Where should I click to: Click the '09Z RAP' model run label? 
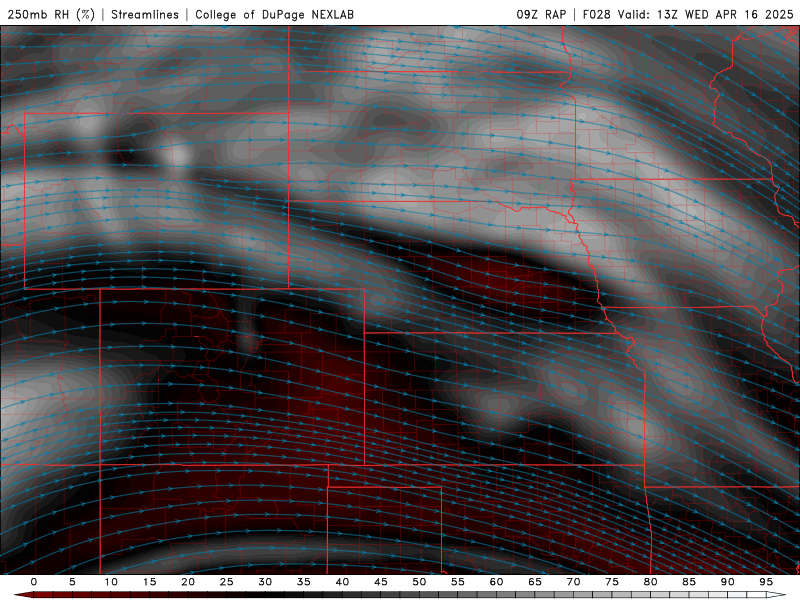541,14
